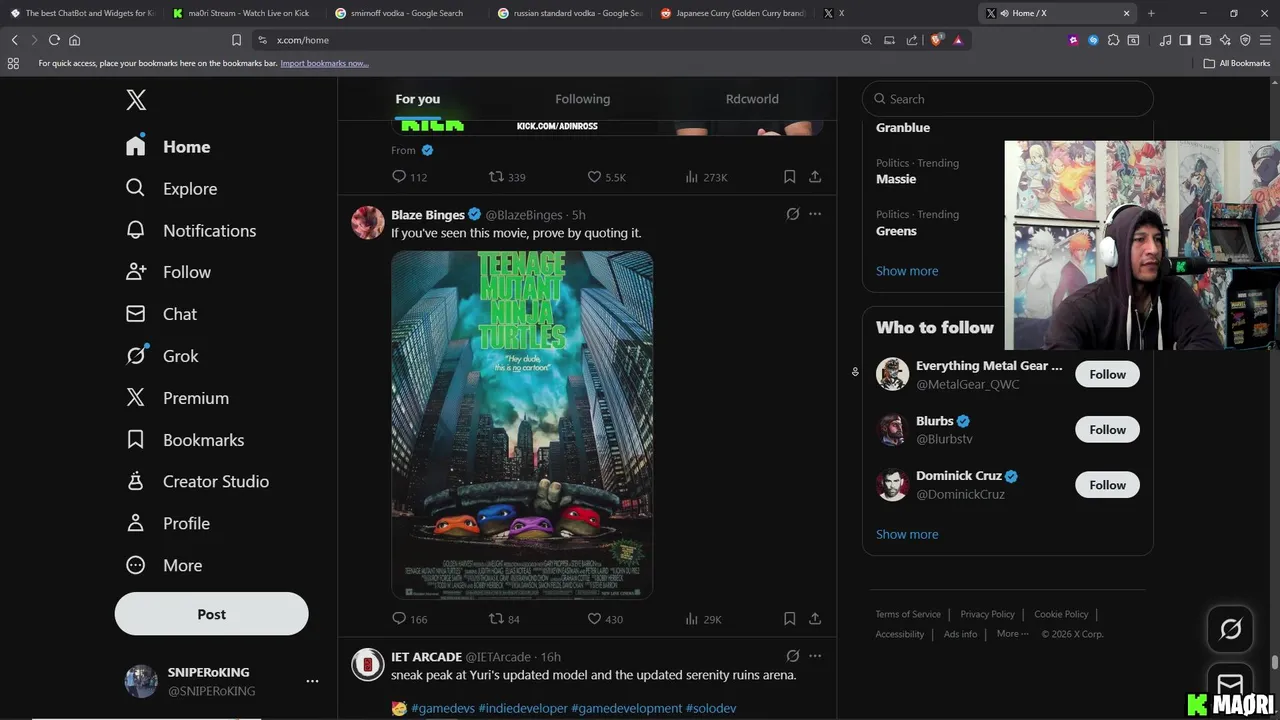Open more options on IET ARCADE post
This screenshot has width=1280, height=720.
pyautogui.click(x=815, y=656)
